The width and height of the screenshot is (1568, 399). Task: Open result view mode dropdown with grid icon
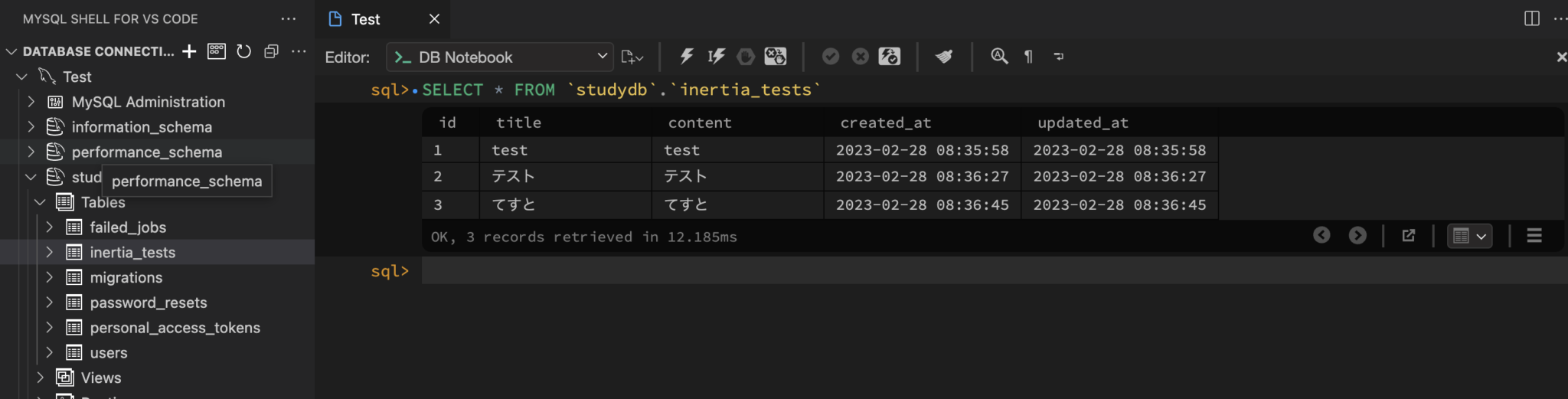pos(1469,236)
